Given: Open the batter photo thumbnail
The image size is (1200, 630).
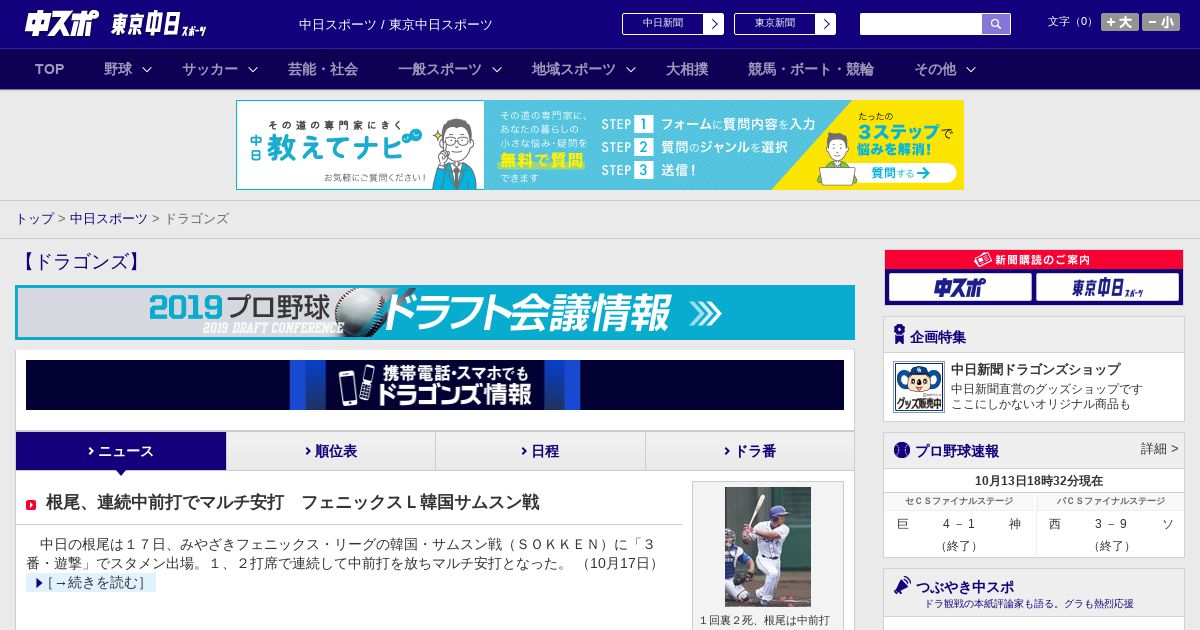Looking at the screenshot, I should [768, 547].
